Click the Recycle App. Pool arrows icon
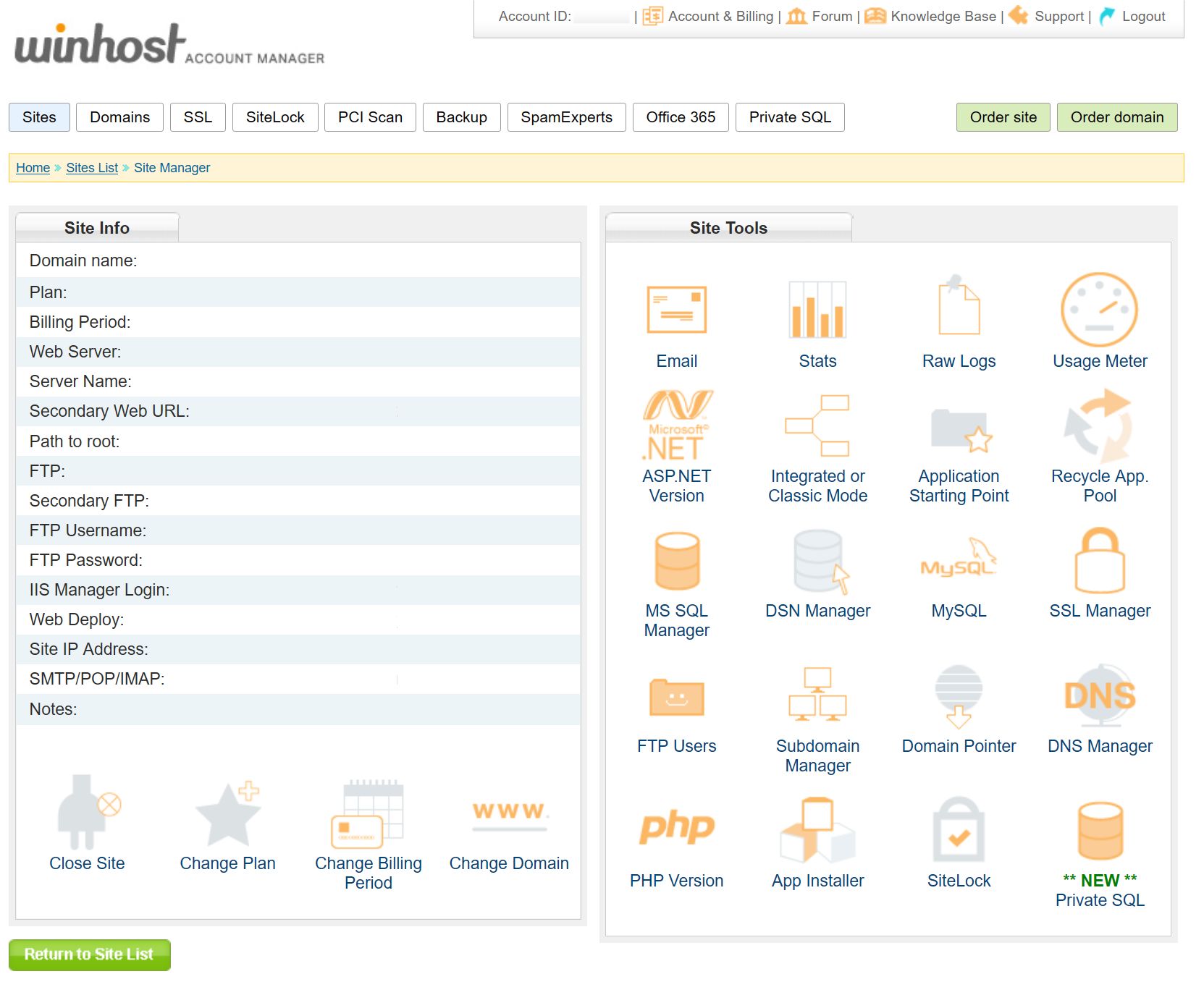1204x982 pixels. pos(1099,426)
